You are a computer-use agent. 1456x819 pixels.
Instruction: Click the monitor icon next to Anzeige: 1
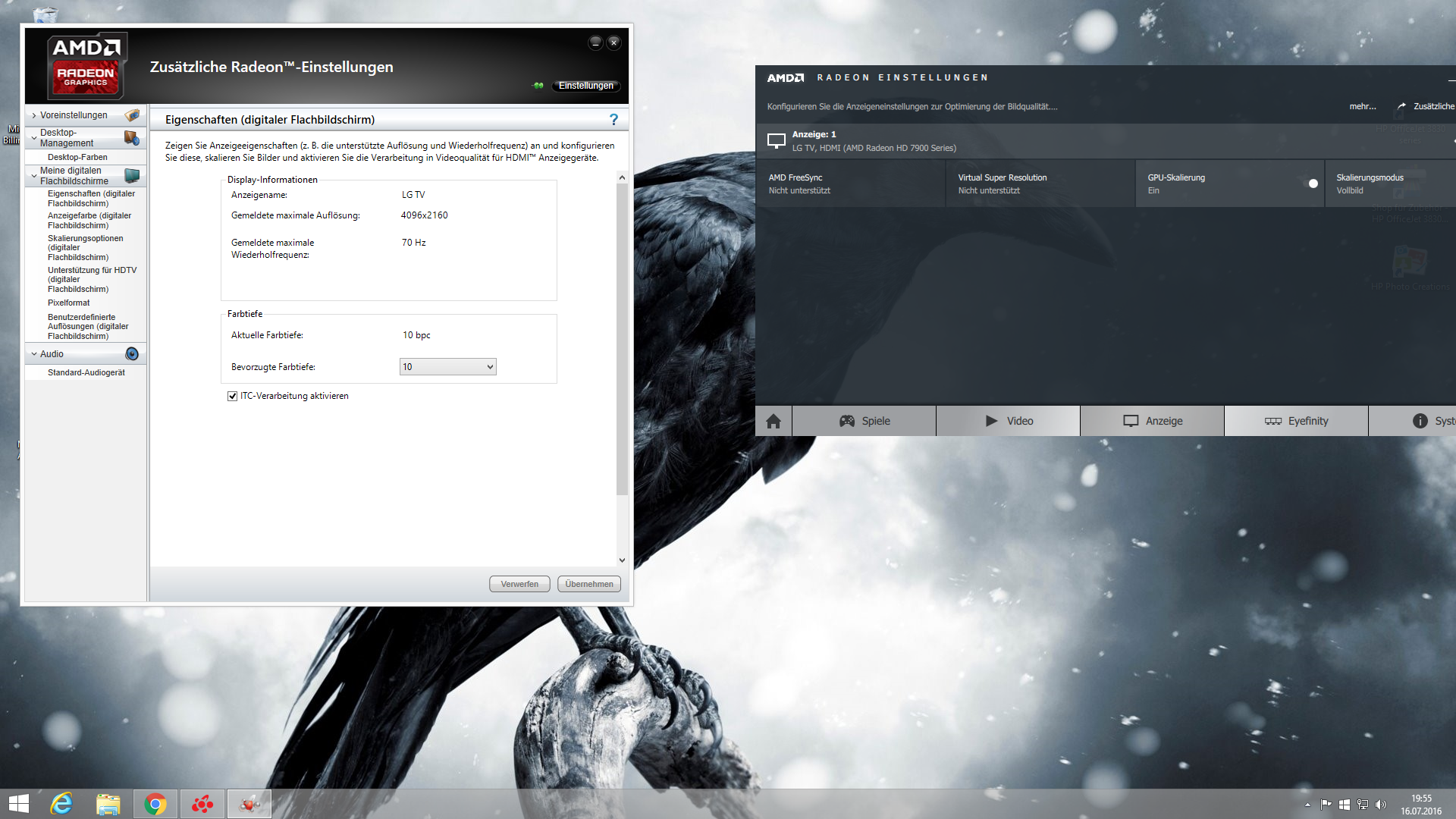[777, 141]
